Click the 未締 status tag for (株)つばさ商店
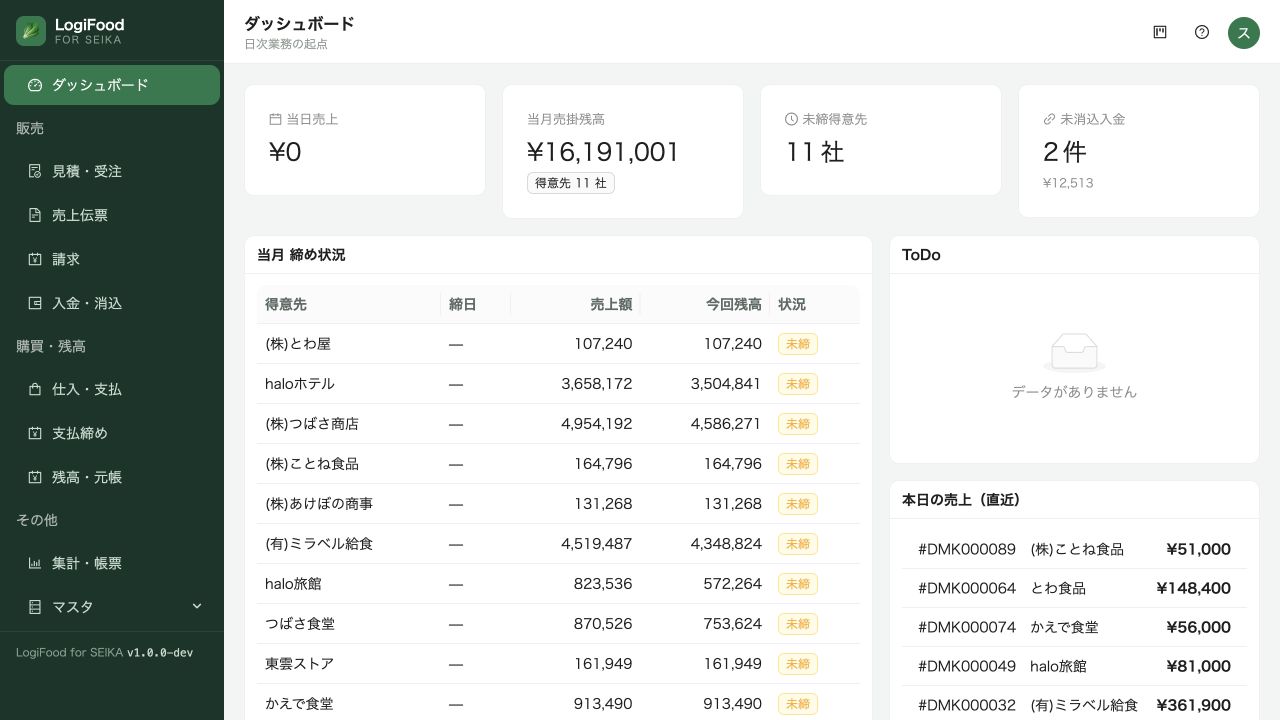Viewport: 1280px width, 720px height. (x=798, y=424)
